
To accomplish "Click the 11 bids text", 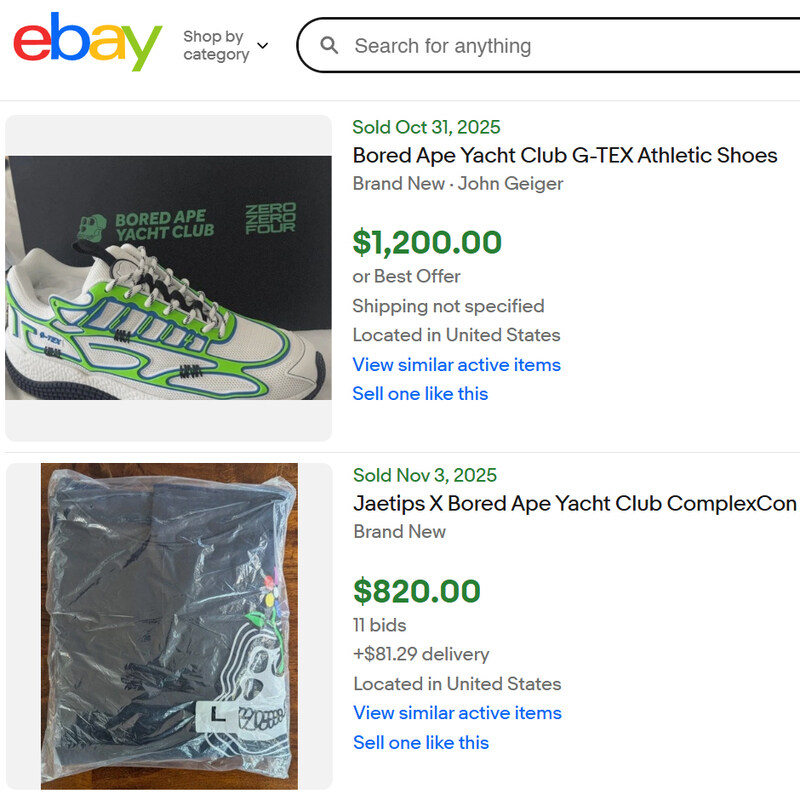I will pyautogui.click(x=379, y=625).
